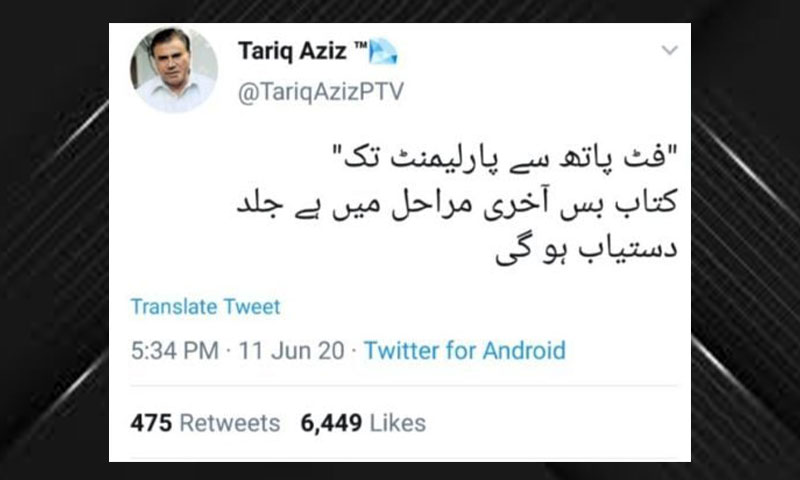Screen dimensions: 800x480
Task: Open the tweet options chevron menu
Action: click(x=669, y=50)
